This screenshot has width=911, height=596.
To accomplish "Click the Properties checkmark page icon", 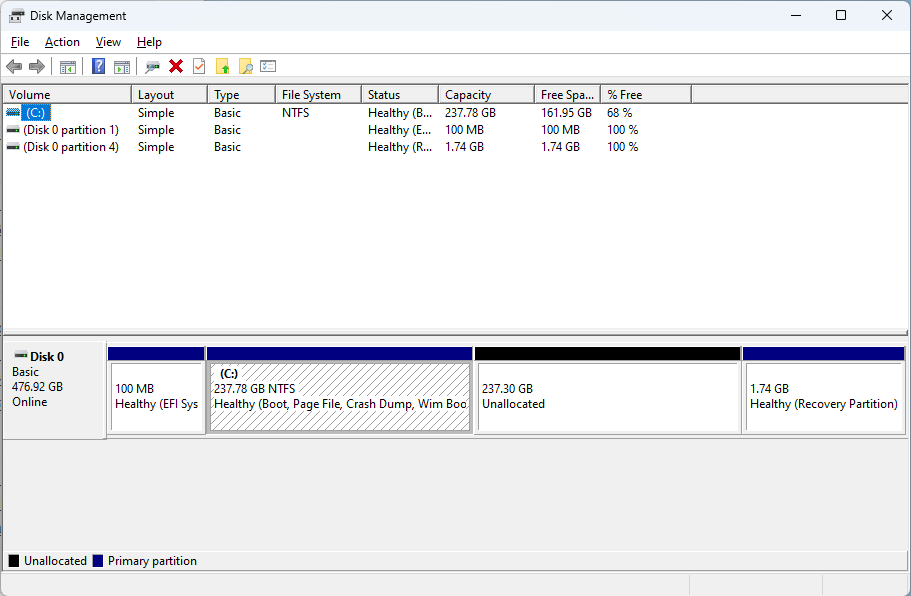I will (199, 66).
